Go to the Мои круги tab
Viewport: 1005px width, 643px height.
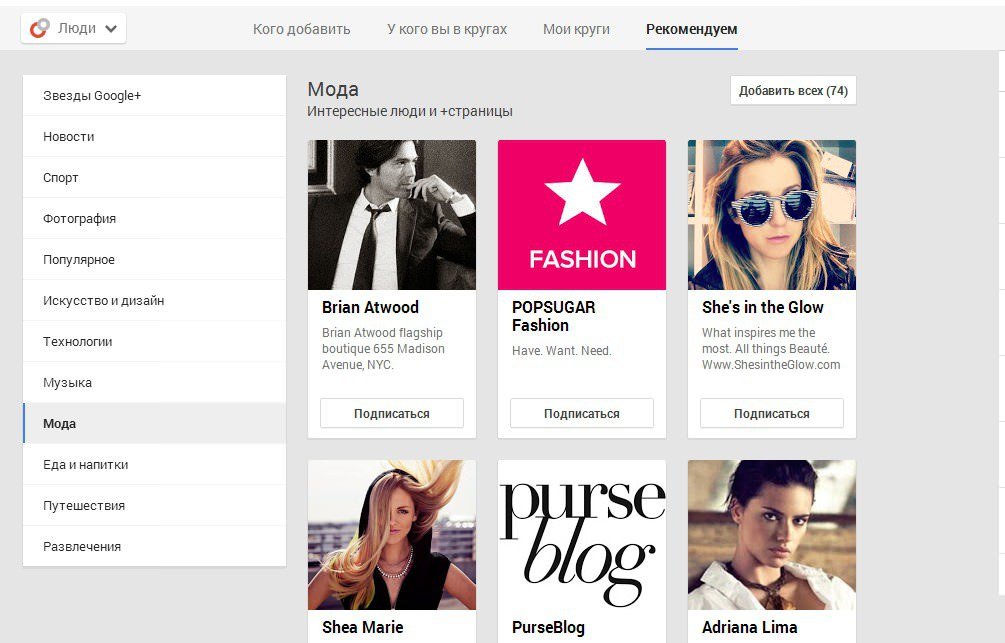576,29
